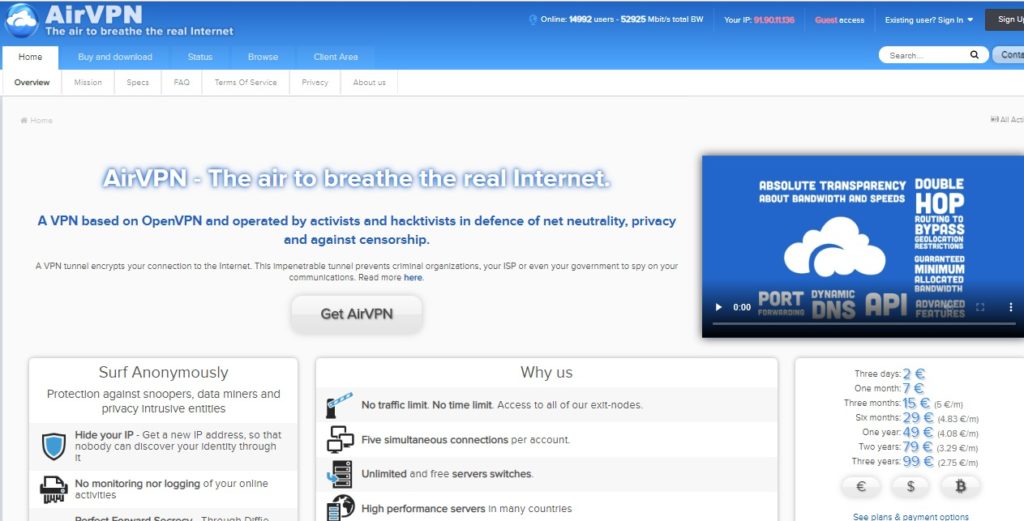Select the Bitcoin currency button
Image resolution: width=1024 pixels, height=521 pixels.
pyautogui.click(x=960, y=486)
